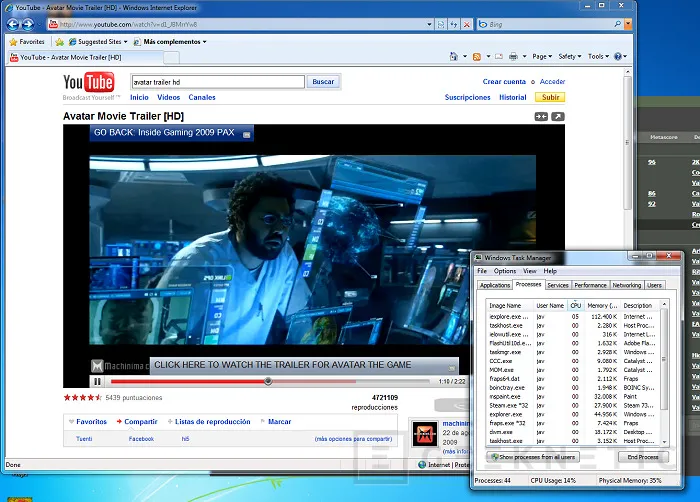Open the Bing search provider dropdown

(x=628, y=24)
